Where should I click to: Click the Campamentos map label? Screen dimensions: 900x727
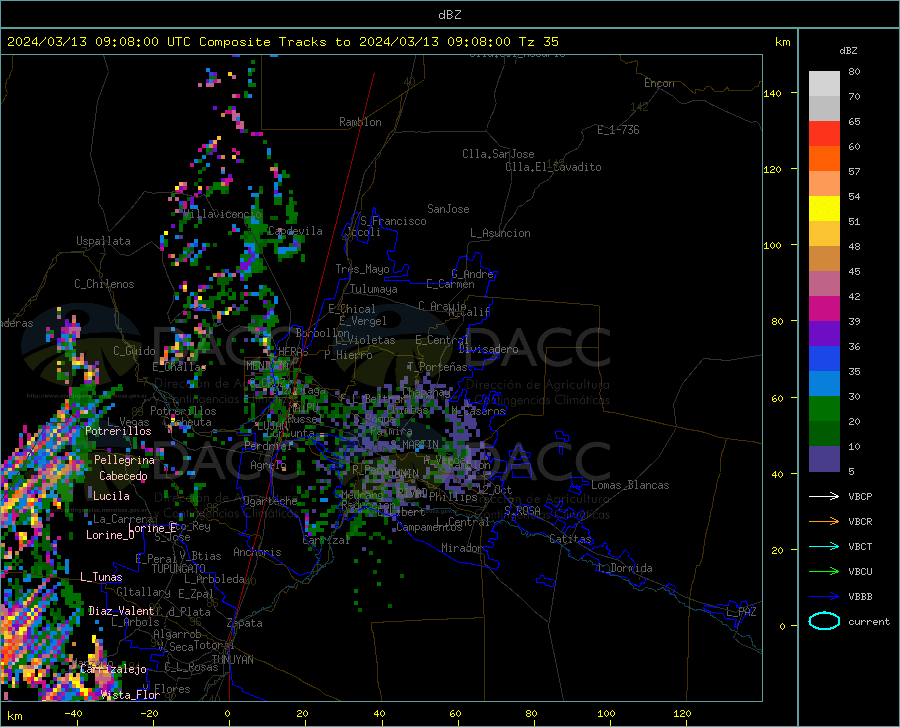tap(429, 527)
